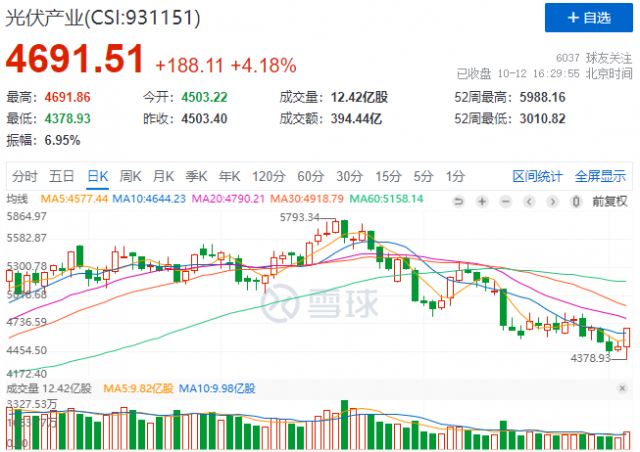
Task: Choose the 季K quarterly chart tab
Action: tap(198, 176)
